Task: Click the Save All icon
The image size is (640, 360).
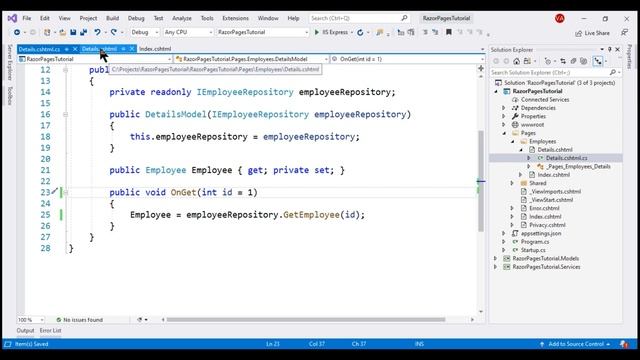Action: (x=84, y=32)
